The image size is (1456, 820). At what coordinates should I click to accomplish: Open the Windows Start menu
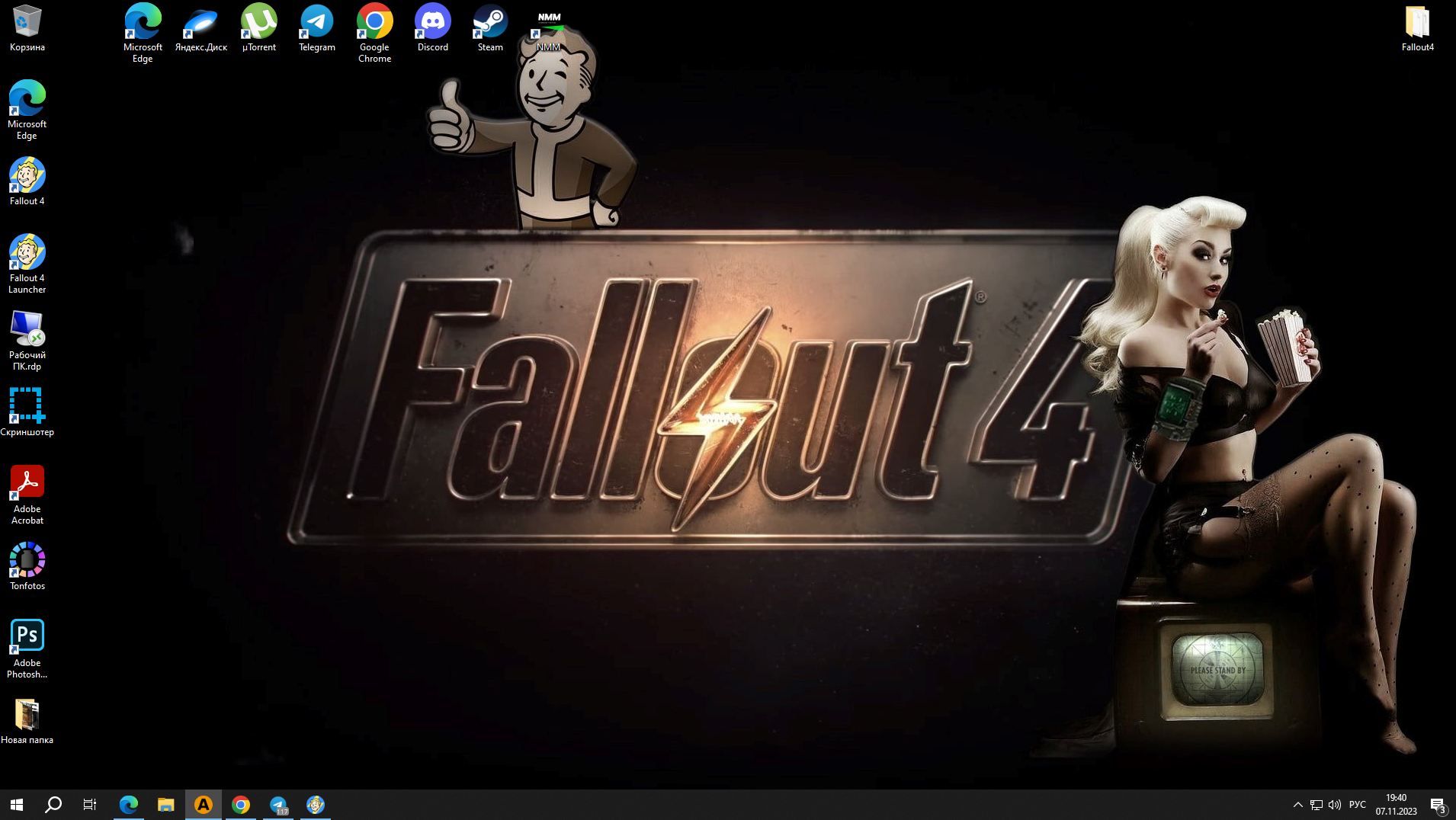(17, 805)
